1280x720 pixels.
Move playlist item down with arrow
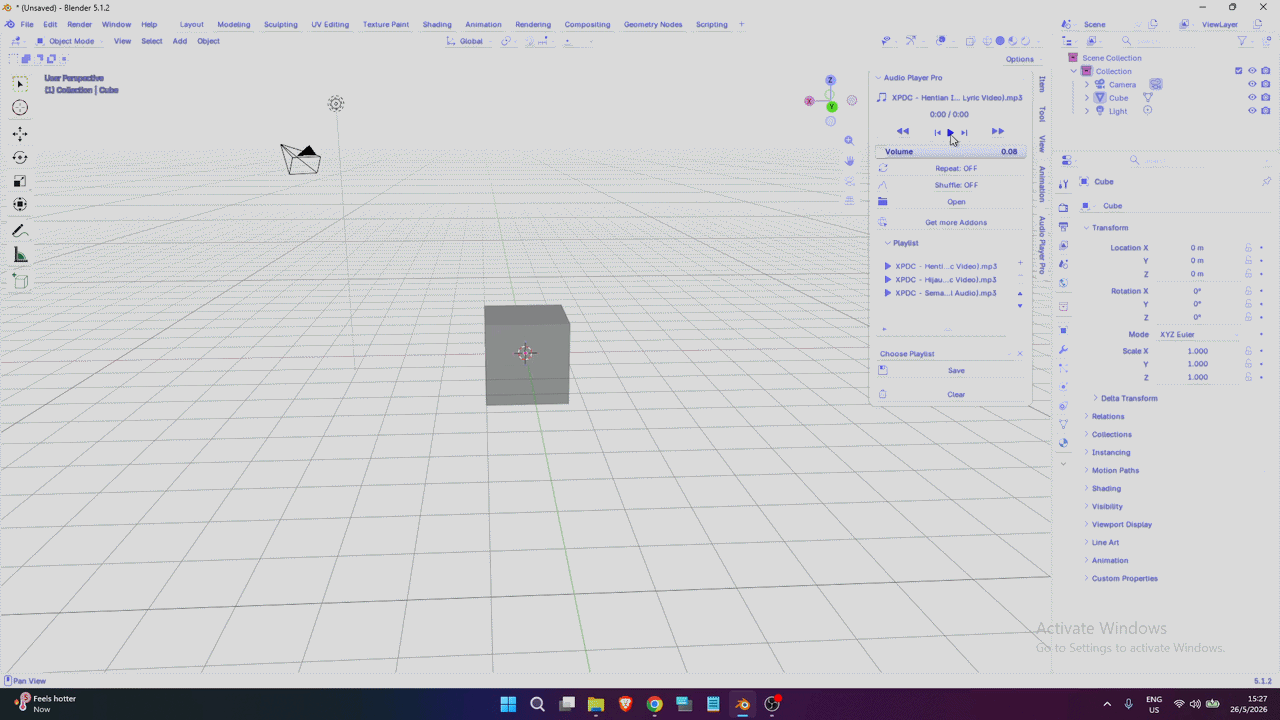point(1020,306)
